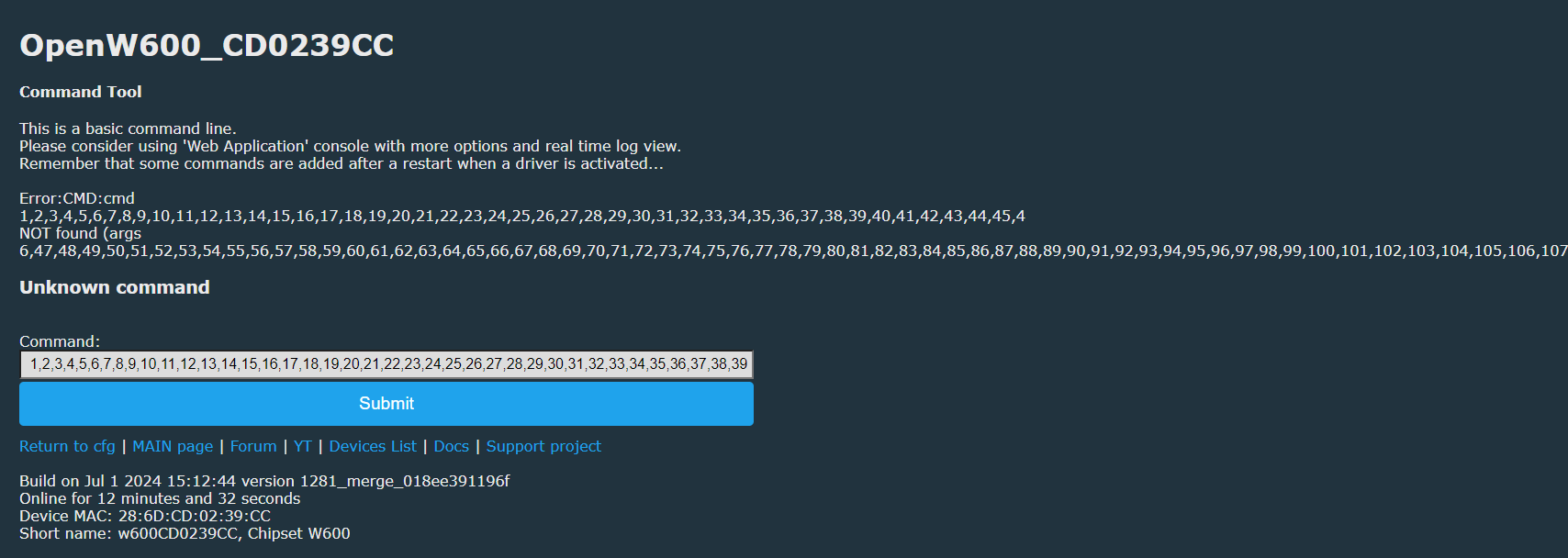The image size is (1568, 558).
Task: Visit the YT link
Action: [x=303, y=446]
